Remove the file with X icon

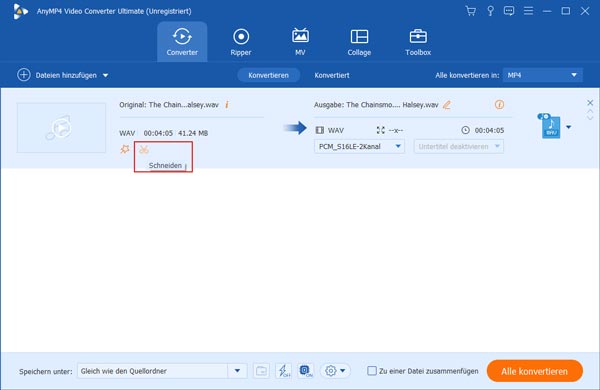[x=590, y=103]
